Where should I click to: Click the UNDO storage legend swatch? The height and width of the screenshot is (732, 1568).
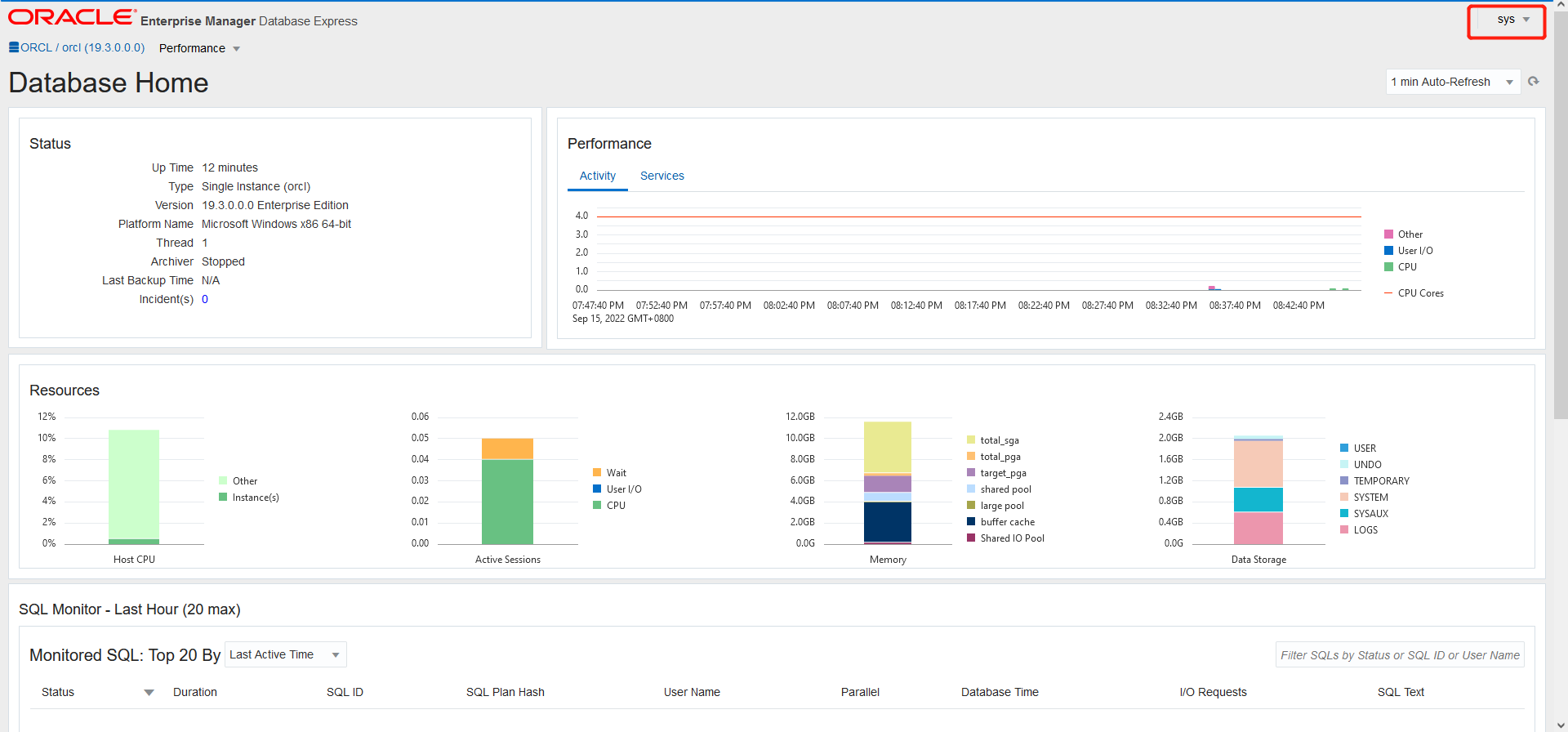click(1344, 465)
